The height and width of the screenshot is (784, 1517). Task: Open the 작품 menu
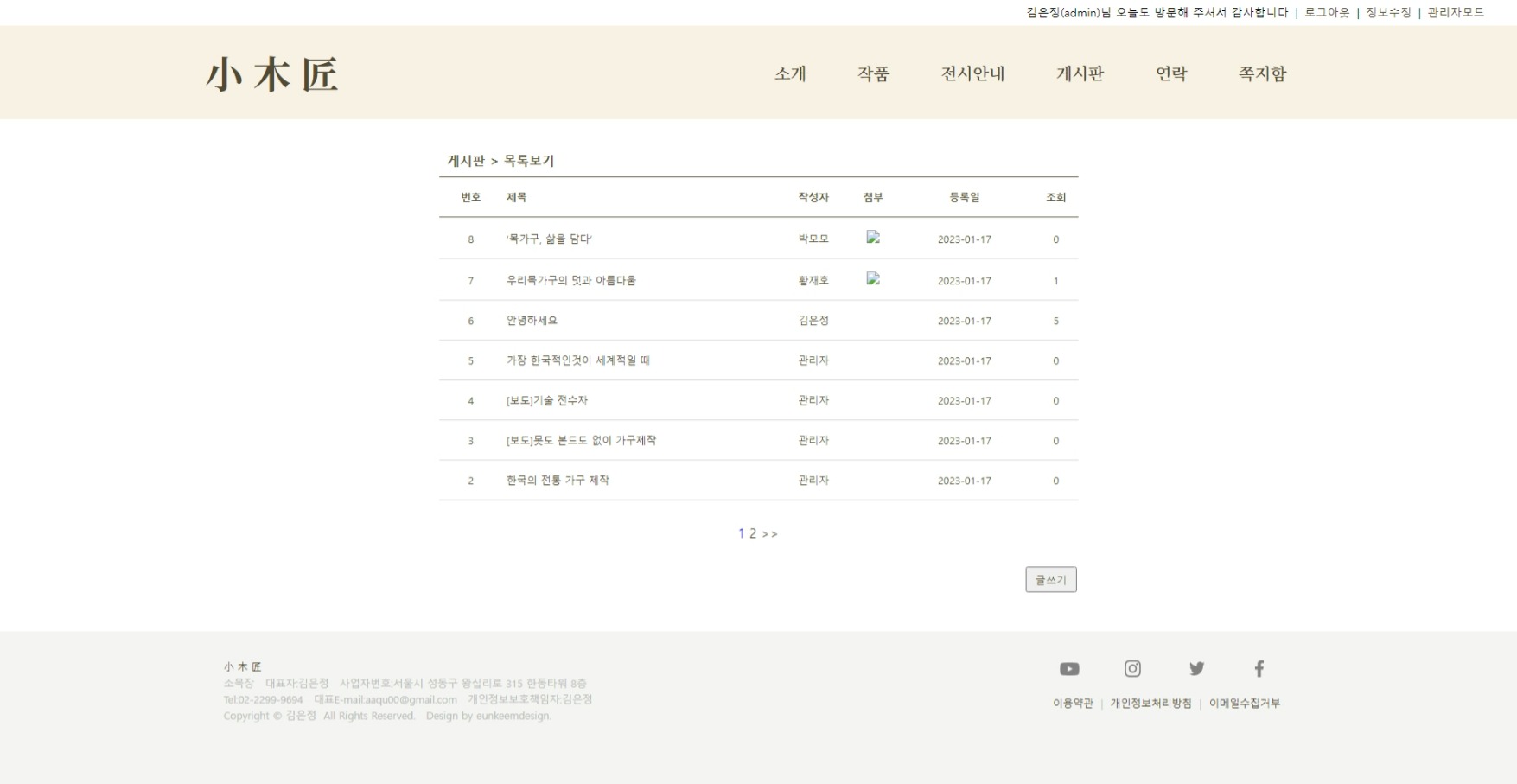click(x=874, y=74)
